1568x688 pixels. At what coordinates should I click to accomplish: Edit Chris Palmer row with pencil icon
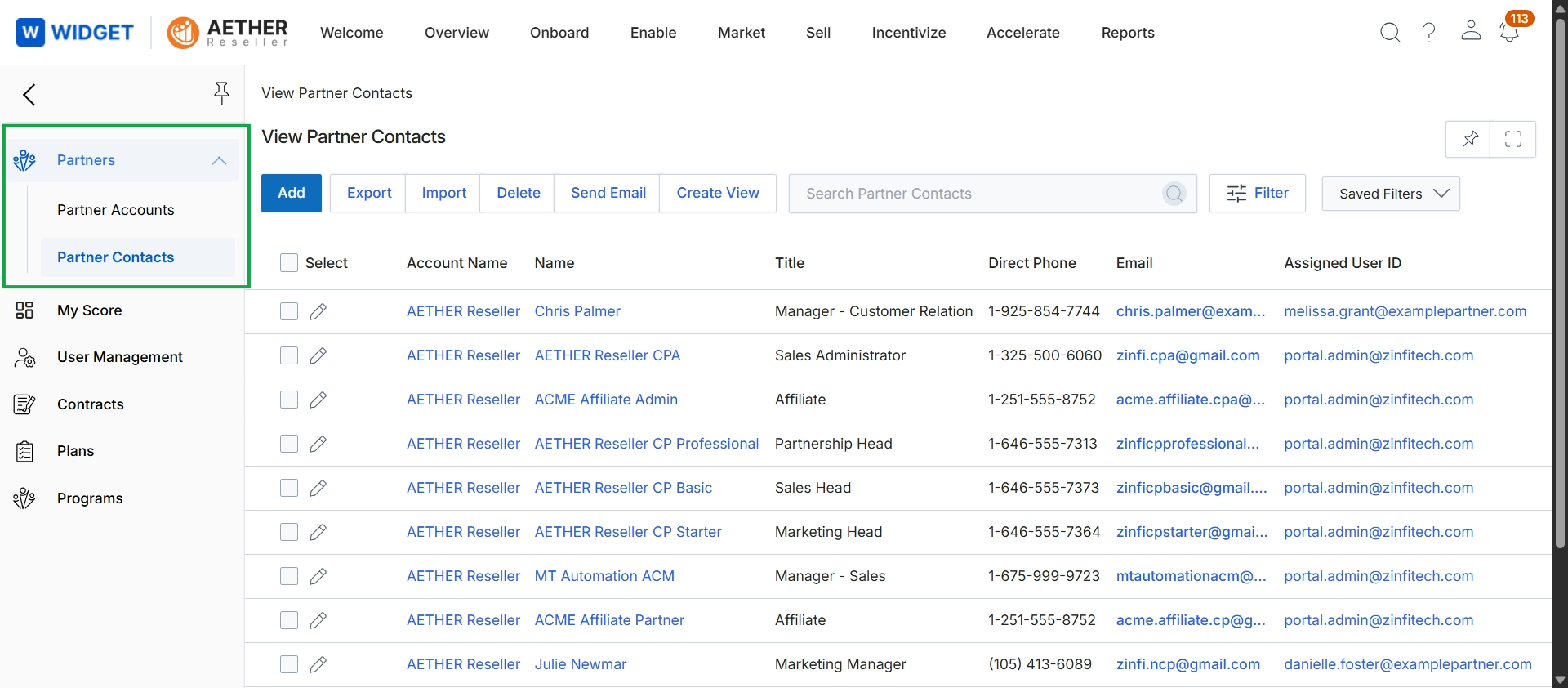(x=318, y=311)
